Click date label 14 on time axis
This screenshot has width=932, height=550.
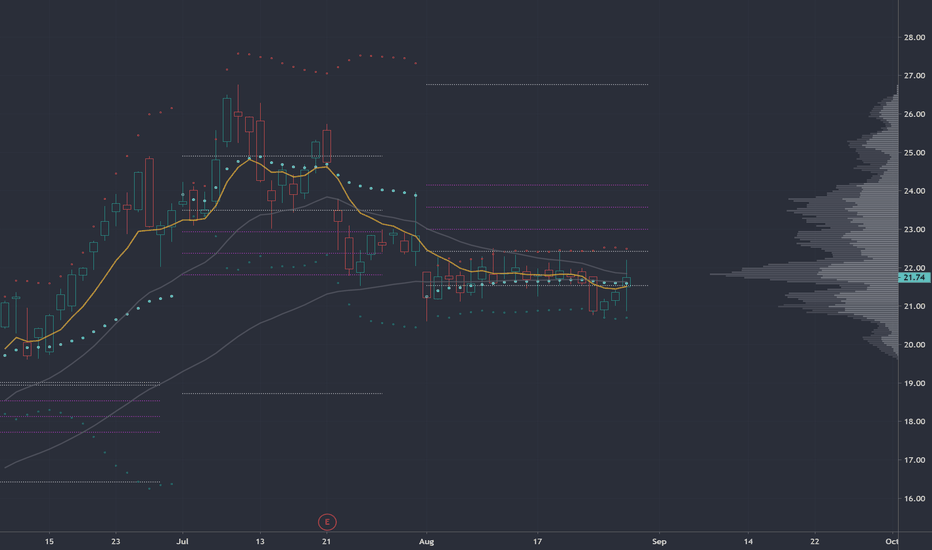748,542
